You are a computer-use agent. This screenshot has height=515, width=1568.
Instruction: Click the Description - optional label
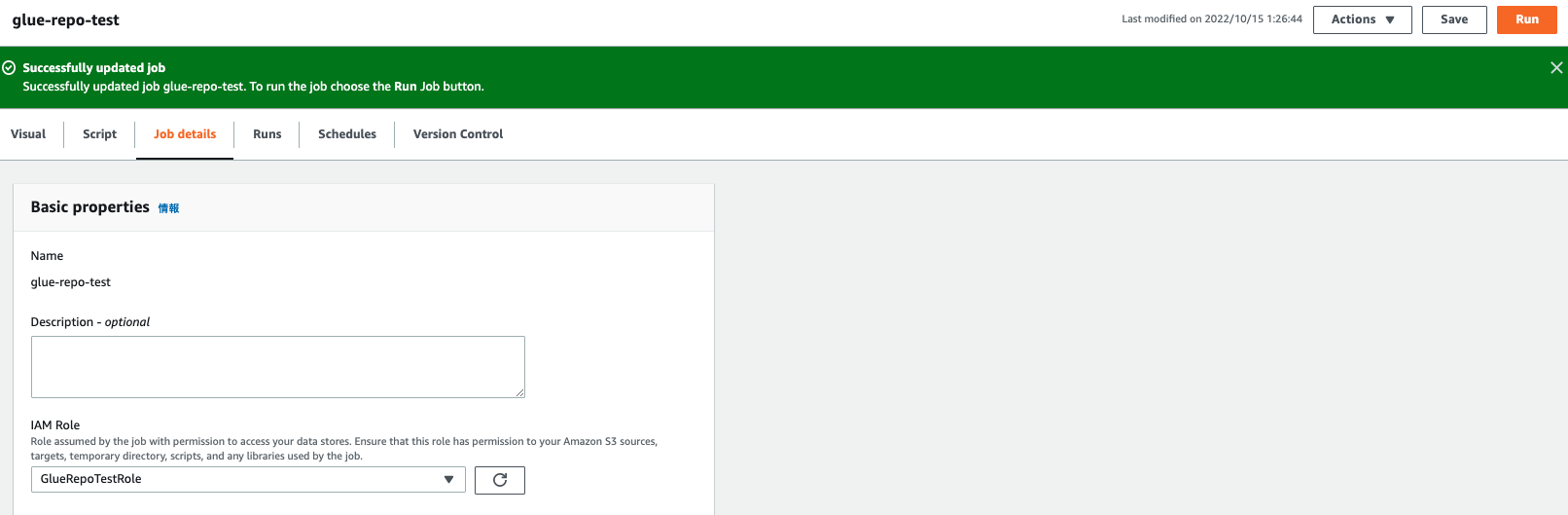(x=90, y=322)
